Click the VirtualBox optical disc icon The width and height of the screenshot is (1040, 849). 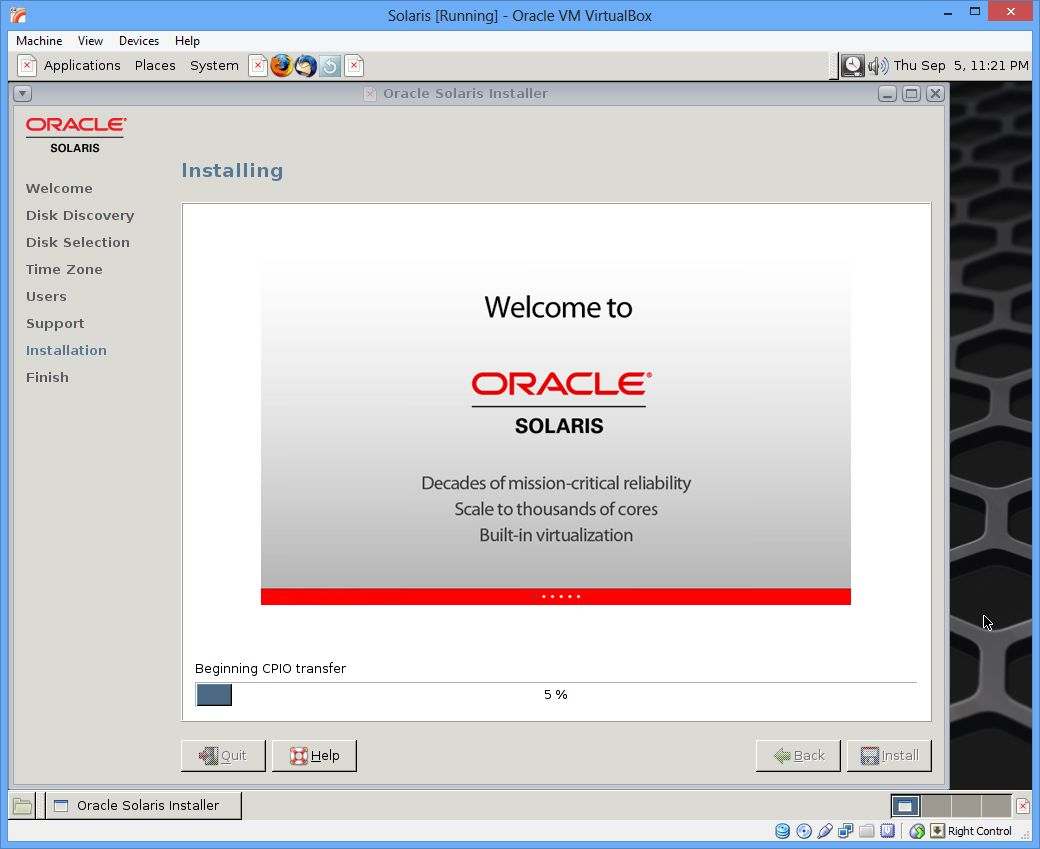click(804, 831)
